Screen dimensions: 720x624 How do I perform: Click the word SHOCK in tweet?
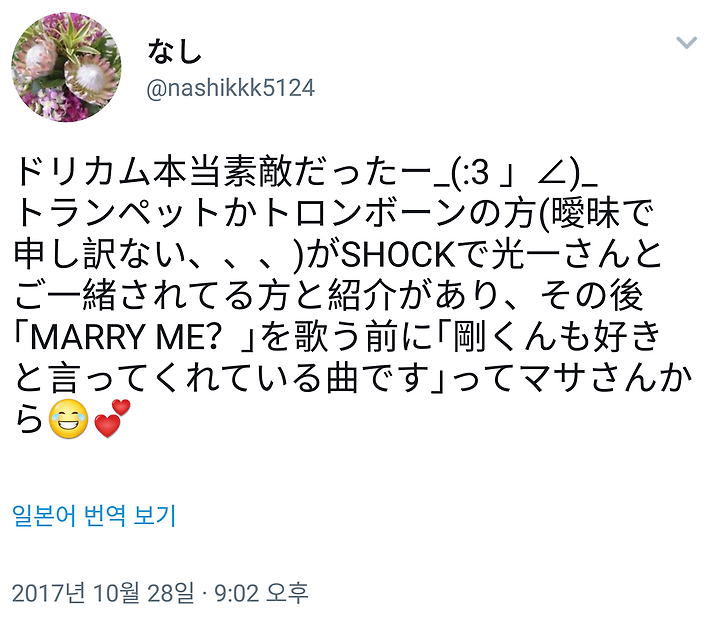(398, 255)
